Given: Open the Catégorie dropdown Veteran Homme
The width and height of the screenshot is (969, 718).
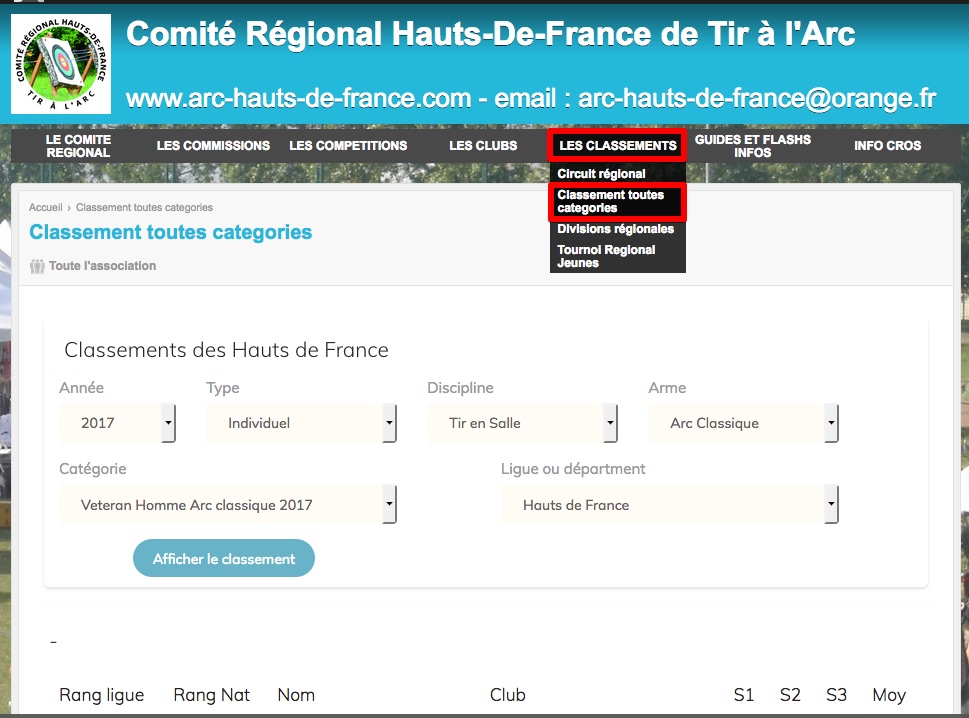Looking at the screenshot, I should (x=227, y=505).
